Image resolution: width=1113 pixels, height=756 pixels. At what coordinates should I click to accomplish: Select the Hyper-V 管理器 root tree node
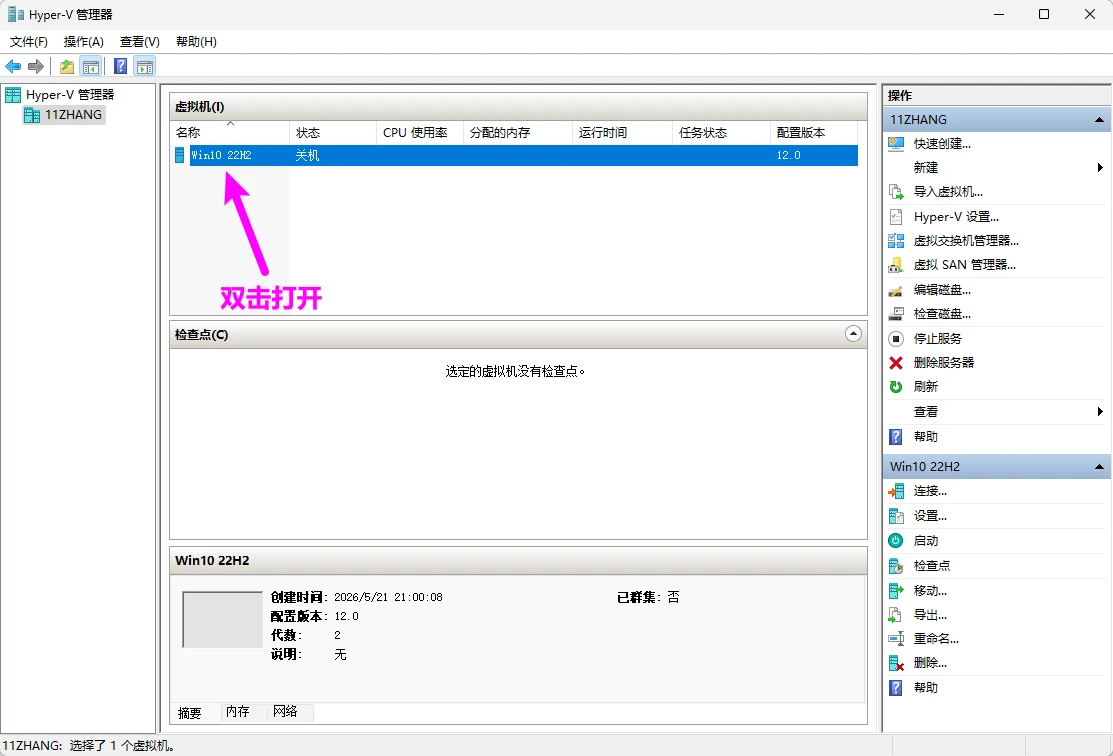click(x=70, y=94)
